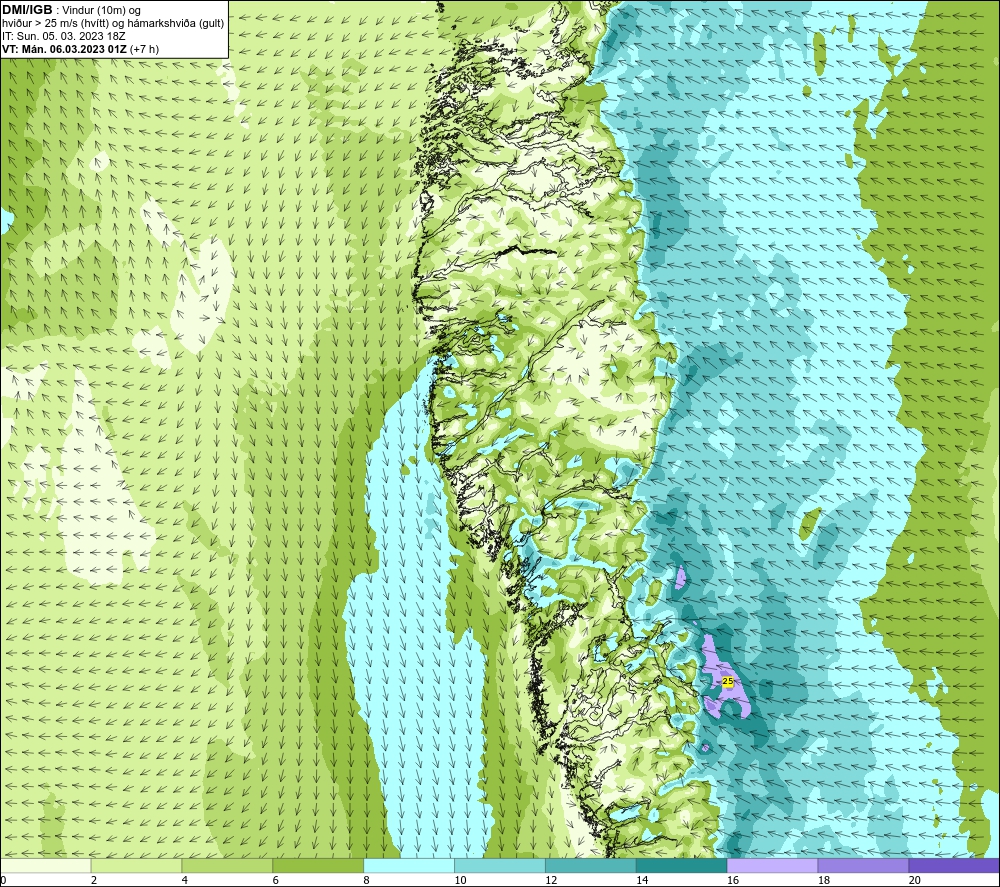Screen dimensions: 1000x887
Task: Click the '12' legend scale label
Action: tap(551, 881)
